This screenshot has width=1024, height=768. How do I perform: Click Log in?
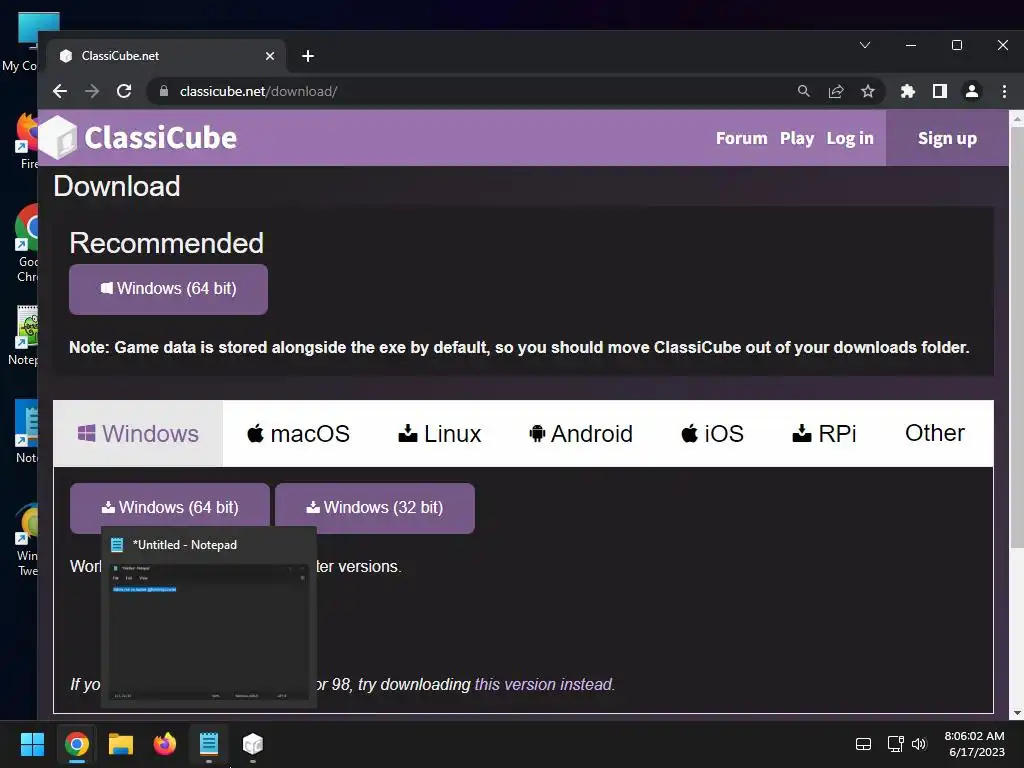point(850,138)
